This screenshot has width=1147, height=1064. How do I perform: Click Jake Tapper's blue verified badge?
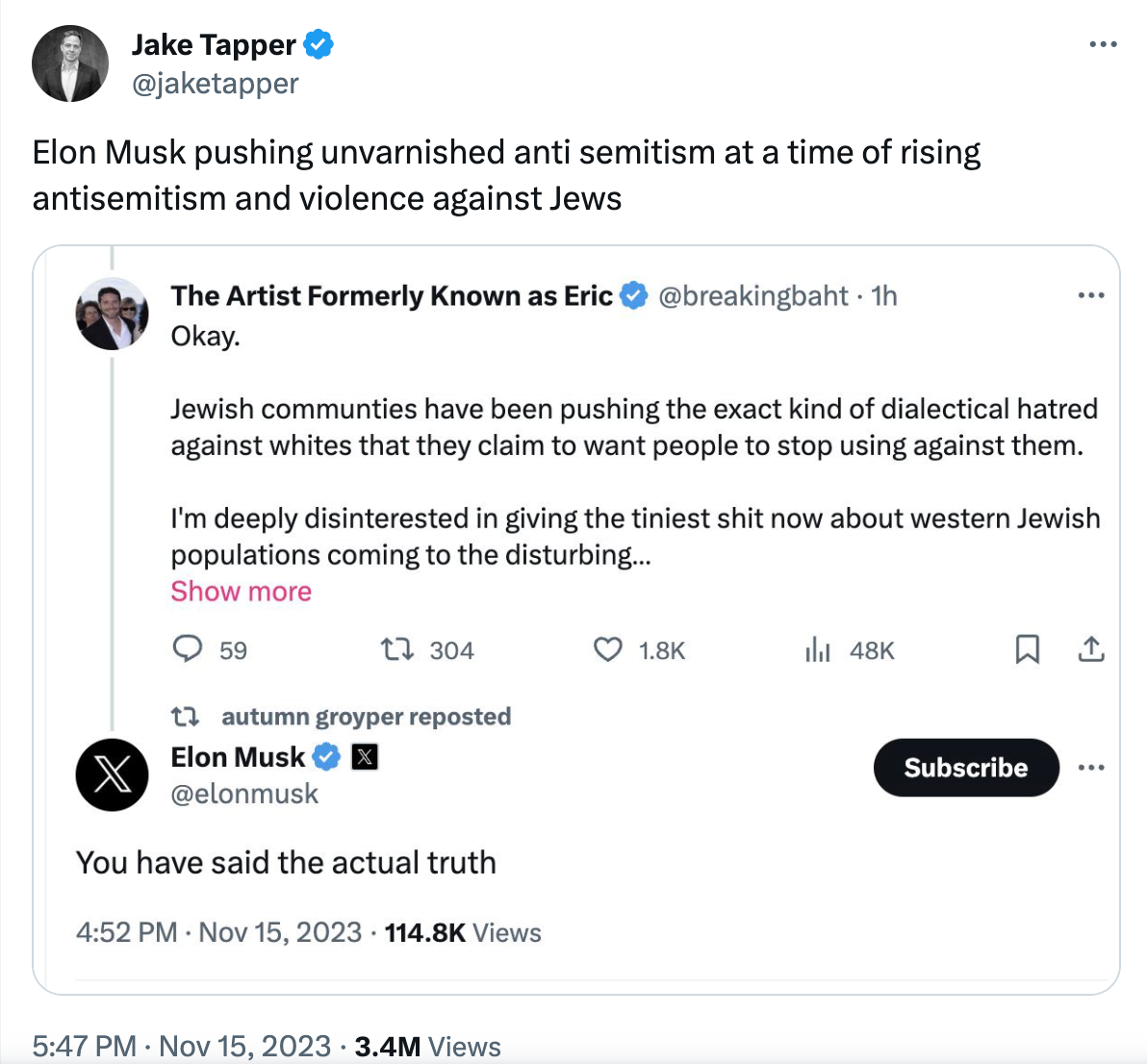pyautogui.click(x=319, y=44)
